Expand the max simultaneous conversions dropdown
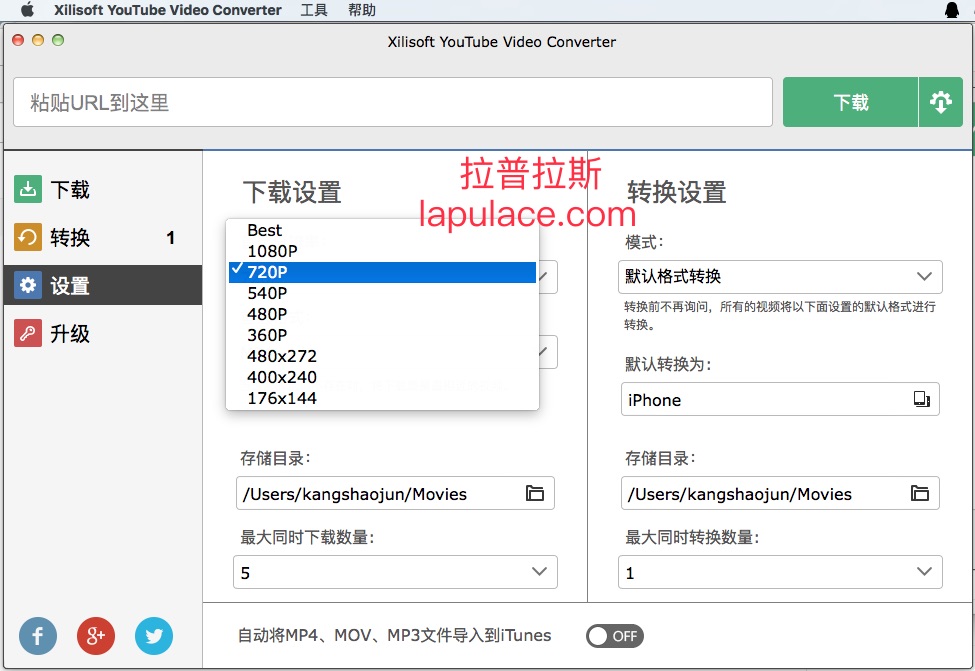Screen dimensions: 975x671 (x=780, y=572)
